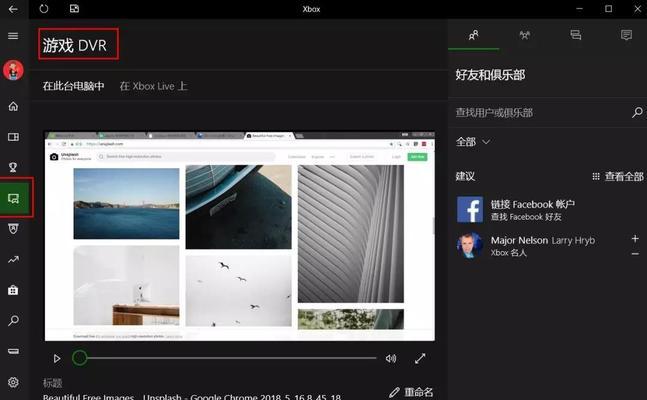Screen dimensions: 647x400
Task: Expand the 全部 filter dropdown
Action: (x=473, y=142)
